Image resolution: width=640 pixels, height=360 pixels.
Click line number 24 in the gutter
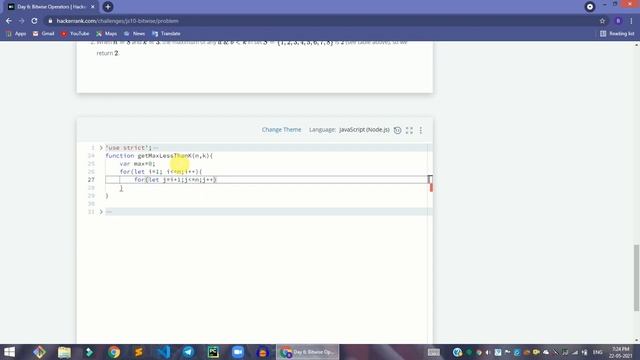(x=91, y=156)
